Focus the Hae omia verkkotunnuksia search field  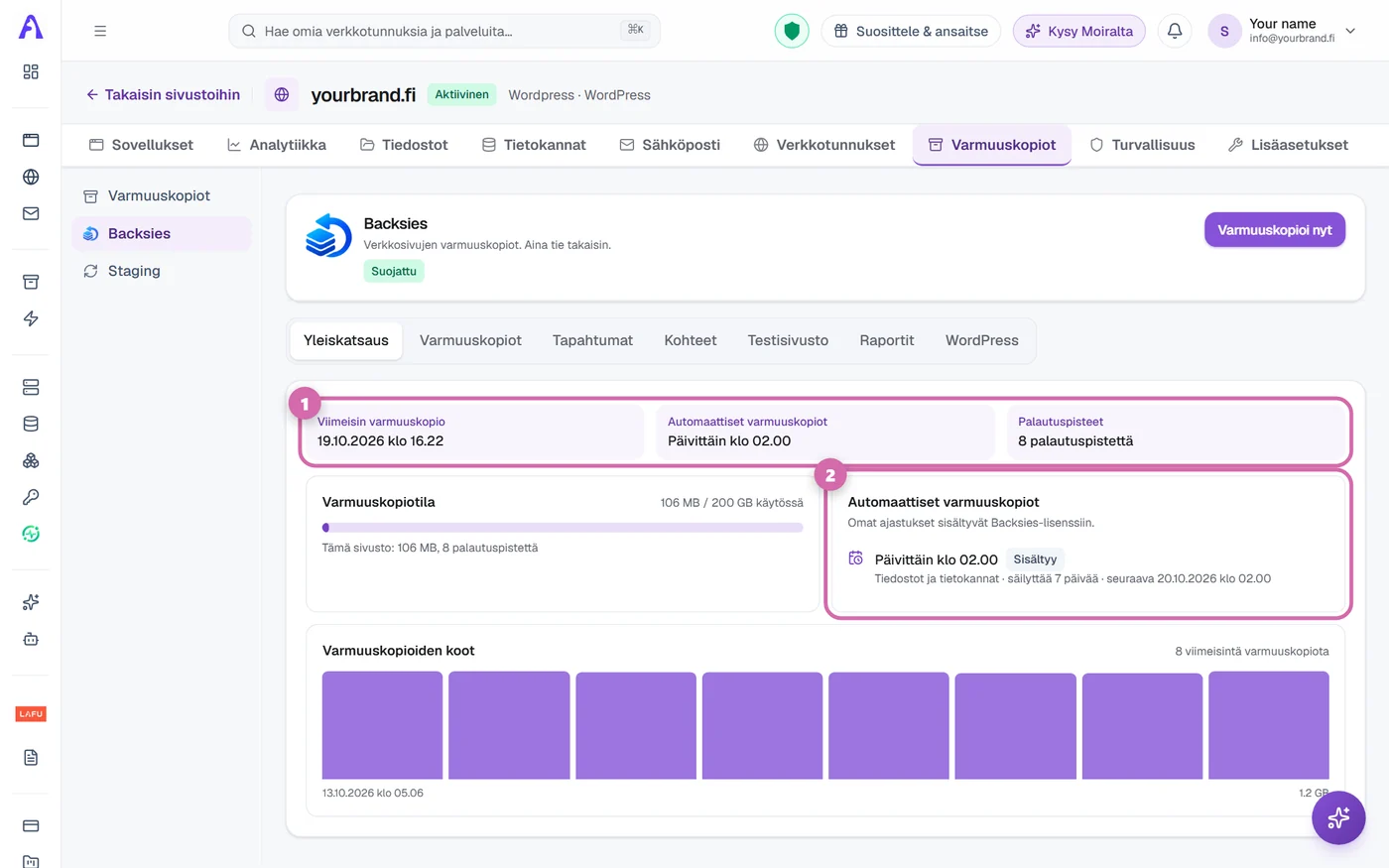click(x=444, y=31)
